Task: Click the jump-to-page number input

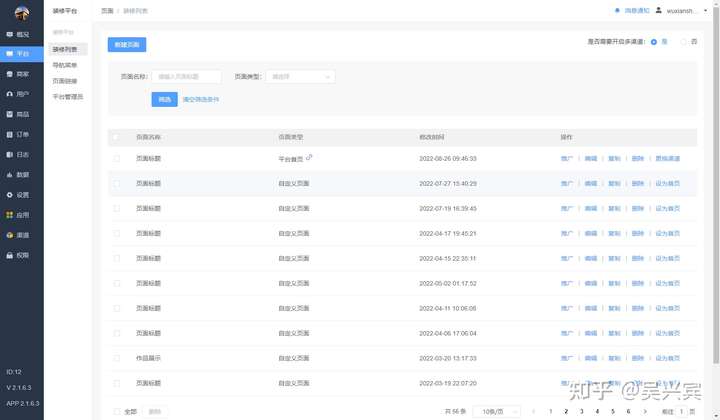Action: (681, 411)
